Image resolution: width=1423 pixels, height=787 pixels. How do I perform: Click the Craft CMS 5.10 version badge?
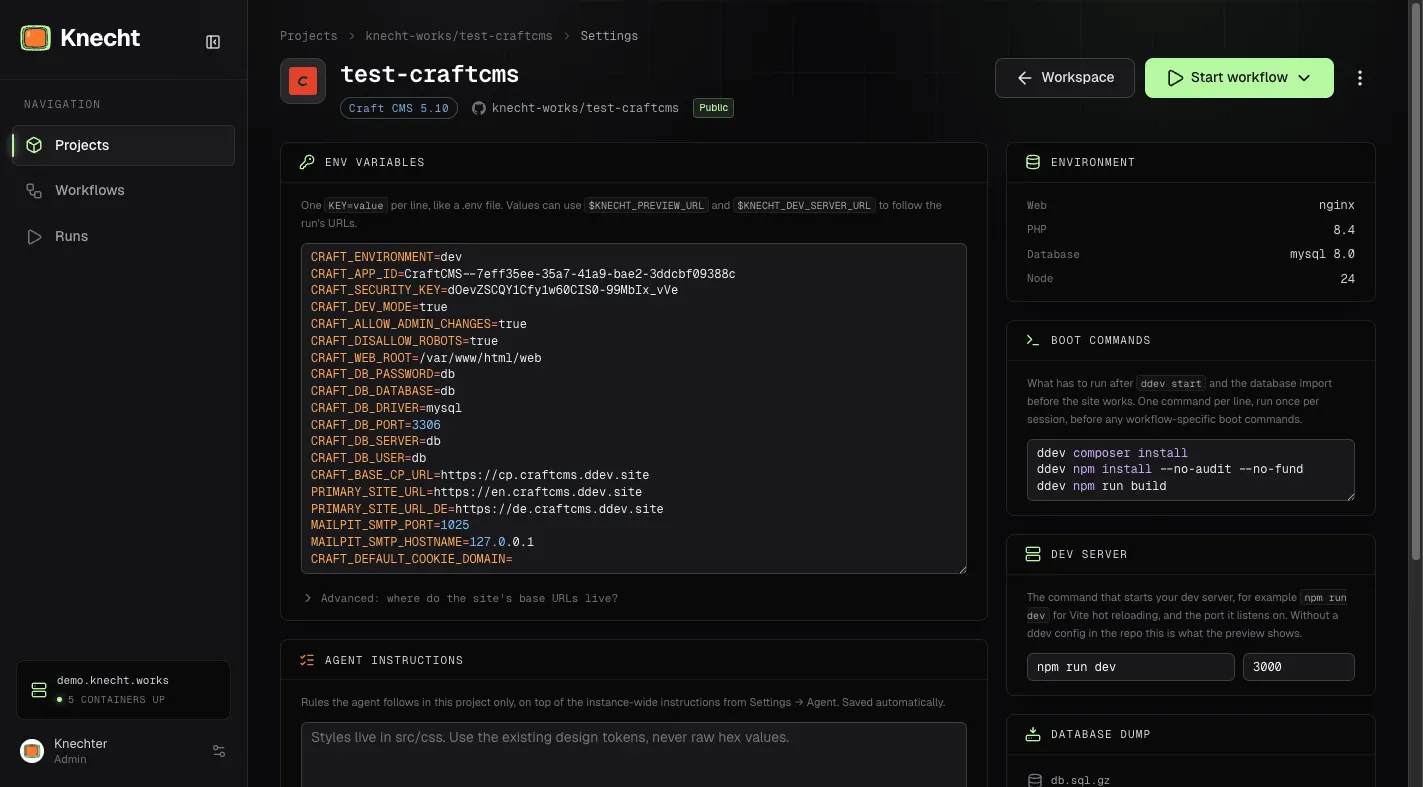coord(399,108)
